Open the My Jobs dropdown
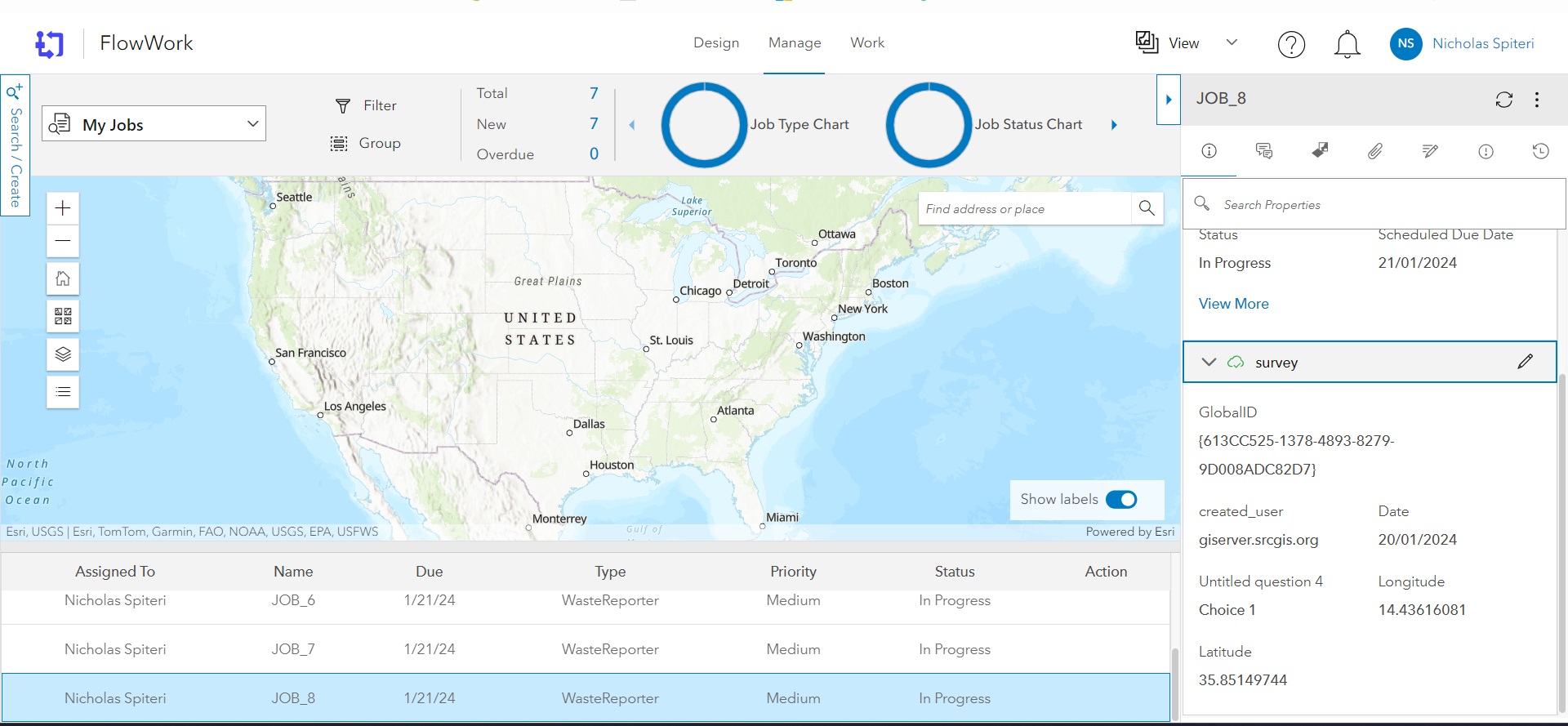 [x=154, y=124]
